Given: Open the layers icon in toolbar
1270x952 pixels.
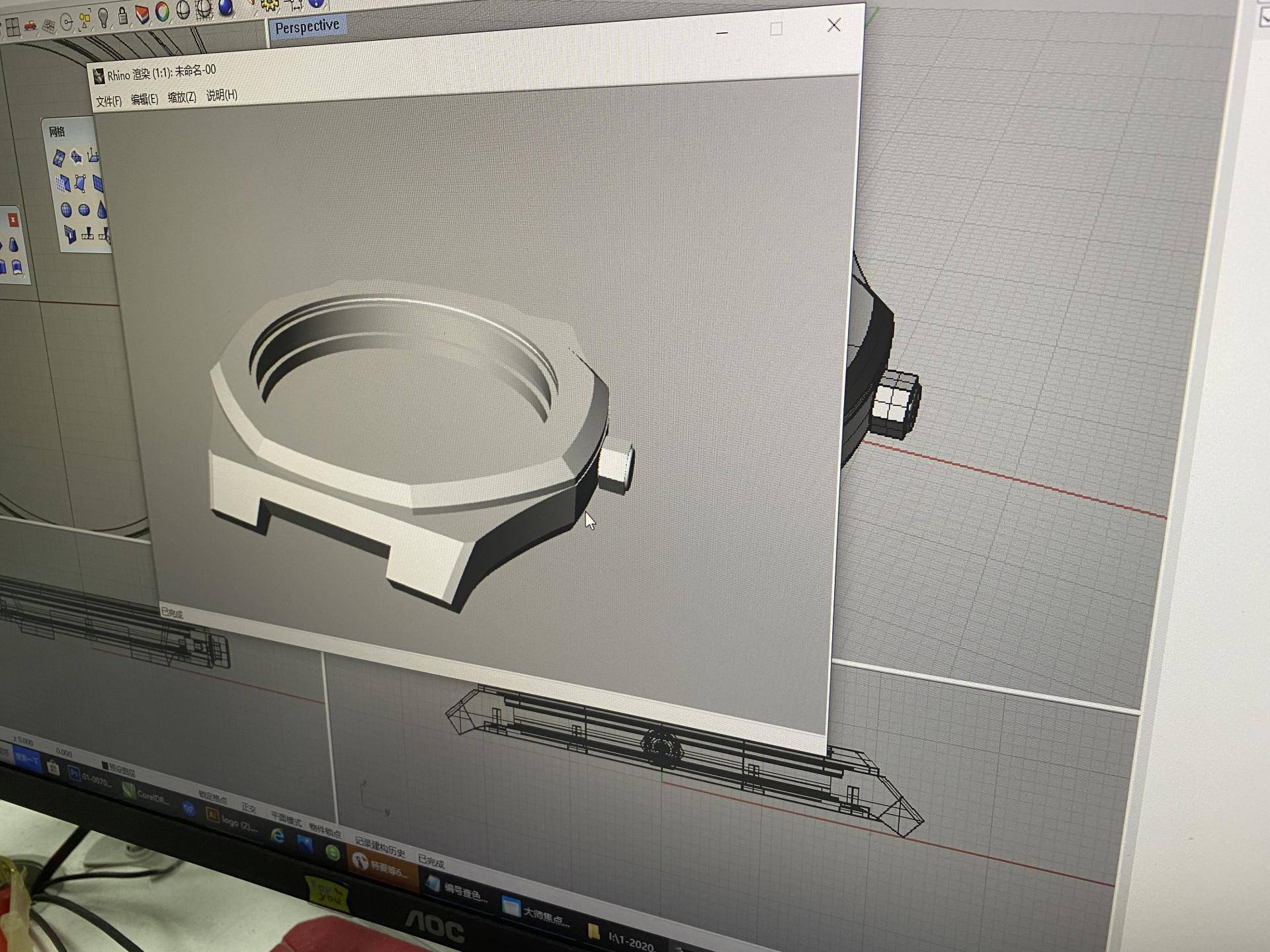Looking at the screenshot, I should pyautogui.click(x=142, y=13).
